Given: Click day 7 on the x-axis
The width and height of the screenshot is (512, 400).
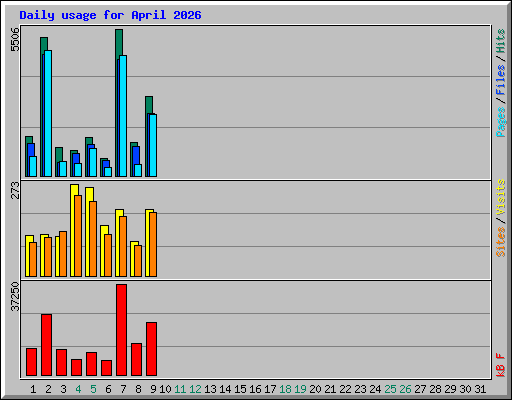Looking at the screenshot, I should (x=123, y=389).
